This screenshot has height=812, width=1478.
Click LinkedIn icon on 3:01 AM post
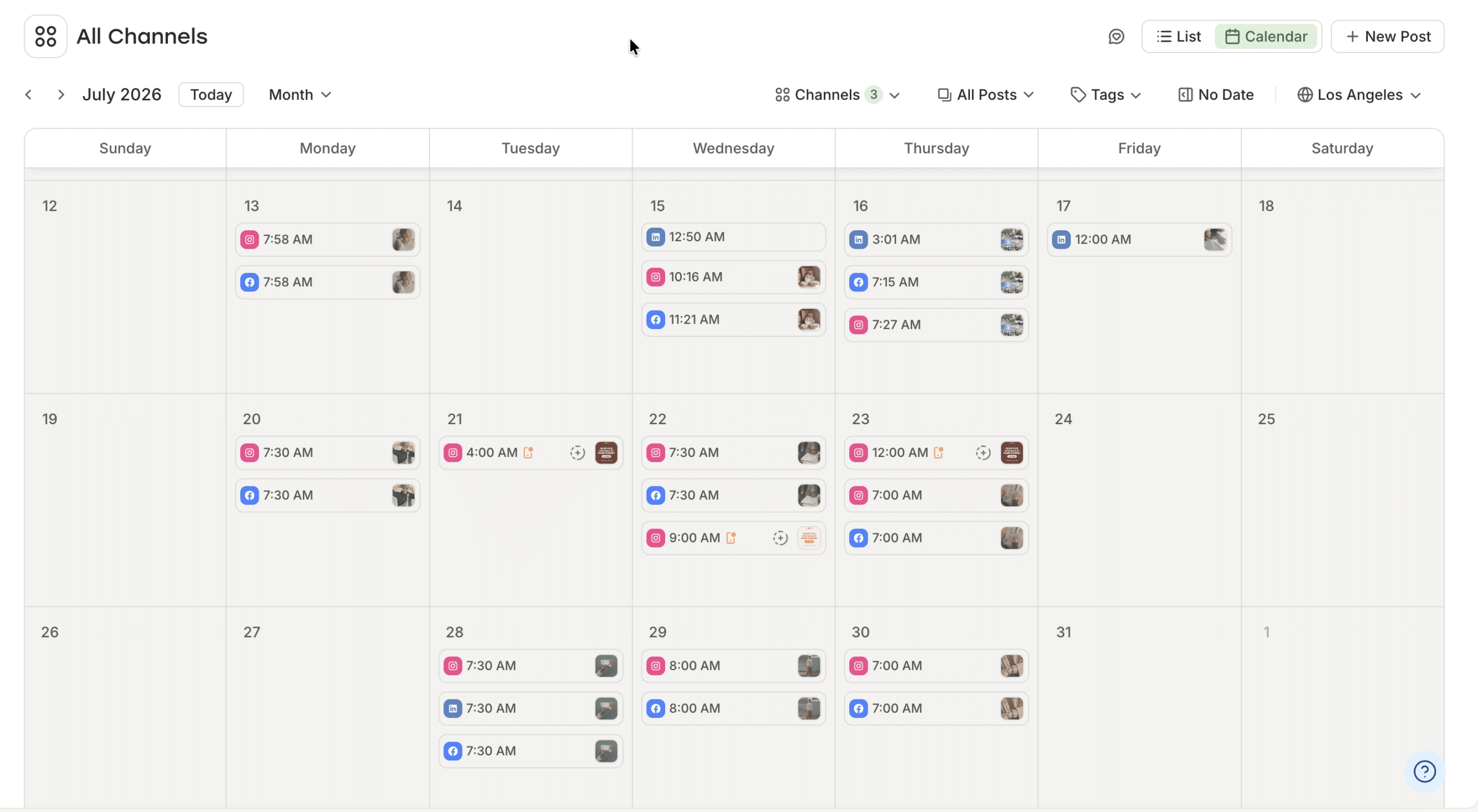coord(859,240)
